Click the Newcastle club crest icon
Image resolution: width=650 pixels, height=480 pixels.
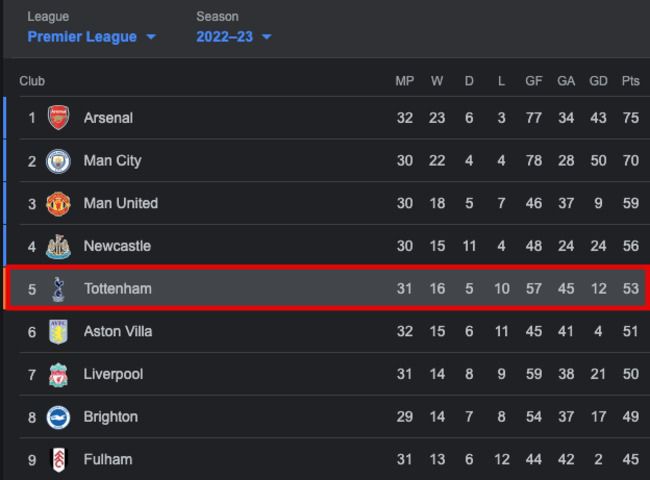(x=58, y=246)
